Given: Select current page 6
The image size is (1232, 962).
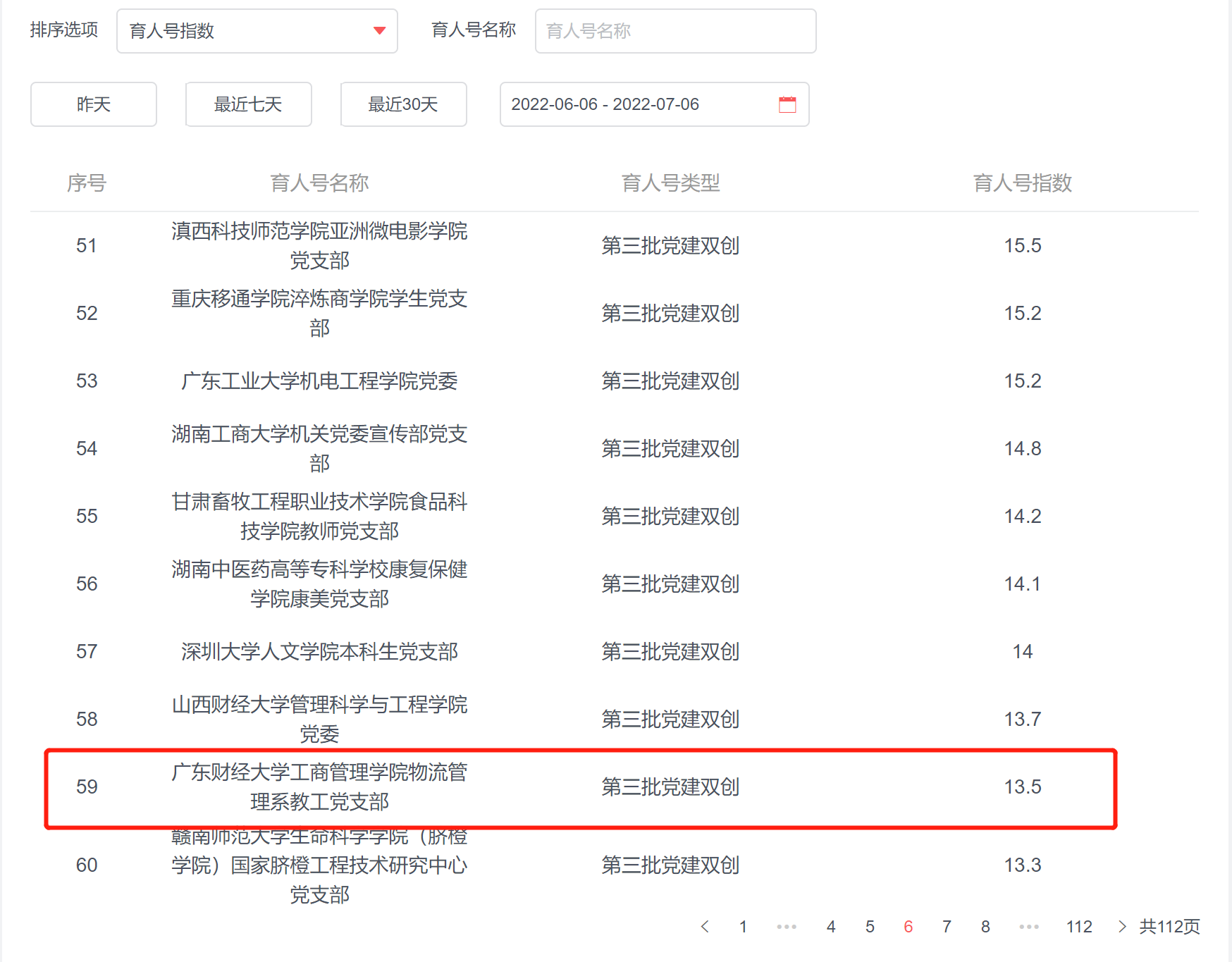Looking at the screenshot, I should pyautogui.click(x=908, y=926).
